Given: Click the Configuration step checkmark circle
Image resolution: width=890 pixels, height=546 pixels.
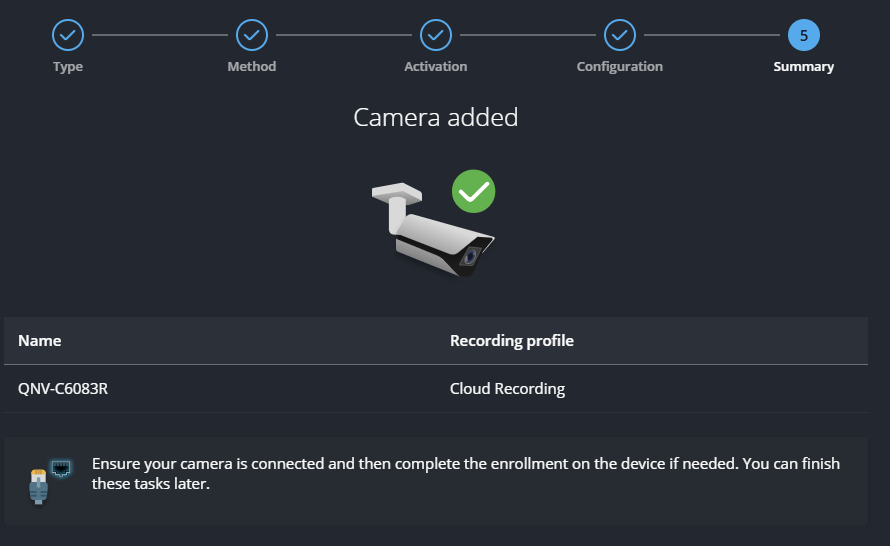Looking at the screenshot, I should click(x=620, y=36).
